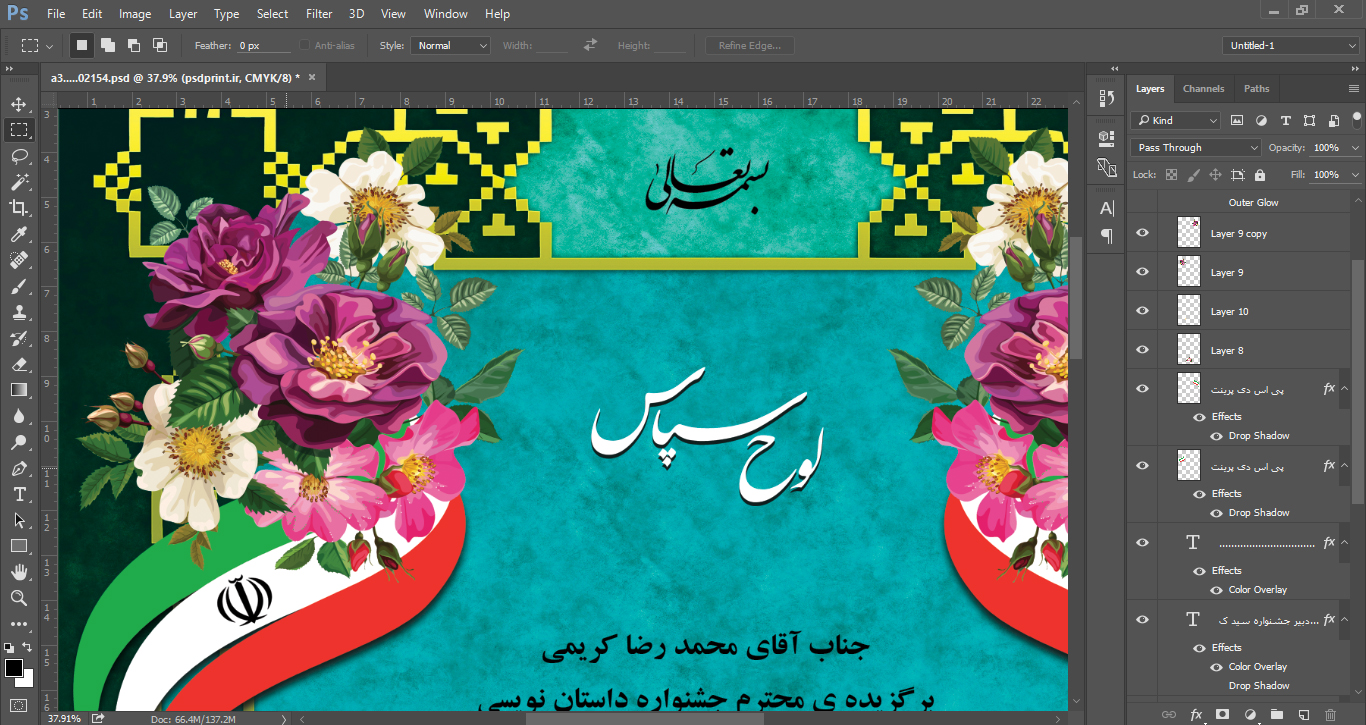Select the Move tool
Image resolution: width=1366 pixels, height=725 pixels.
coord(18,104)
